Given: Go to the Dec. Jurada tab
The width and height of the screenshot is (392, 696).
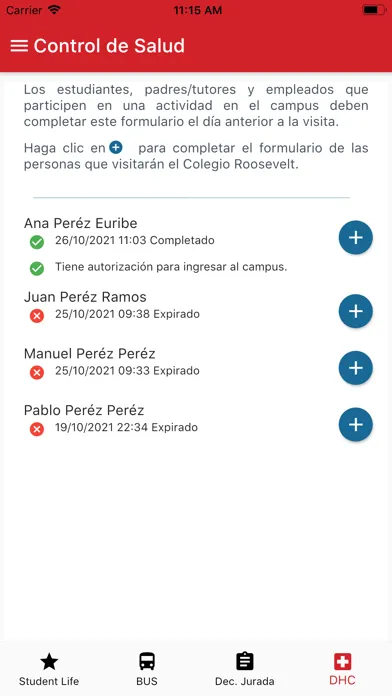Looking at the screenshot, I should point(245,669).
